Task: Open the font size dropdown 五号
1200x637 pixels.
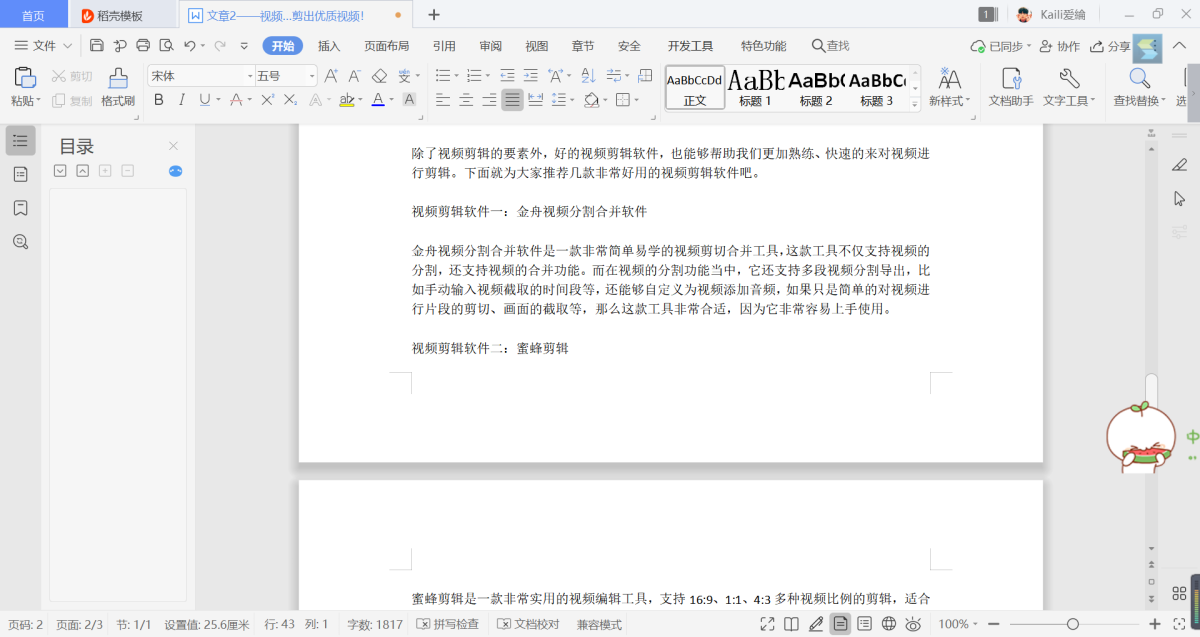Action: 312,76
